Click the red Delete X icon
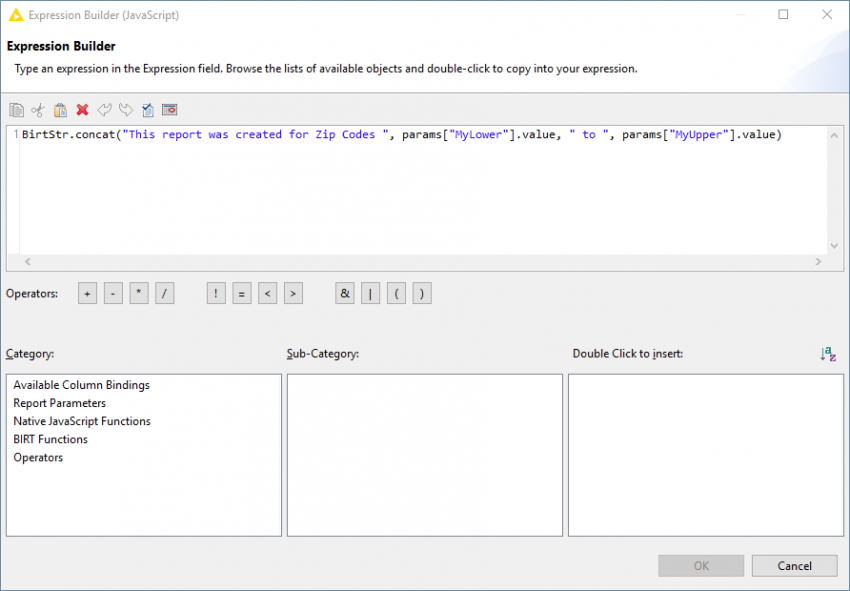Viewport: 850px width, 591px height. click(82, 110)
